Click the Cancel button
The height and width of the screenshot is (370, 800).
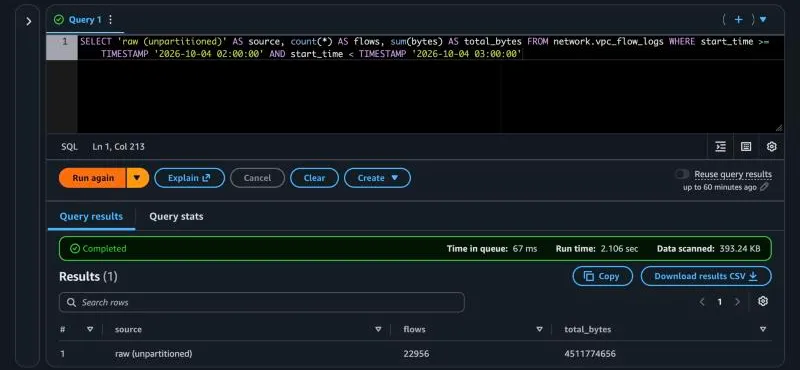click(257, 178)
